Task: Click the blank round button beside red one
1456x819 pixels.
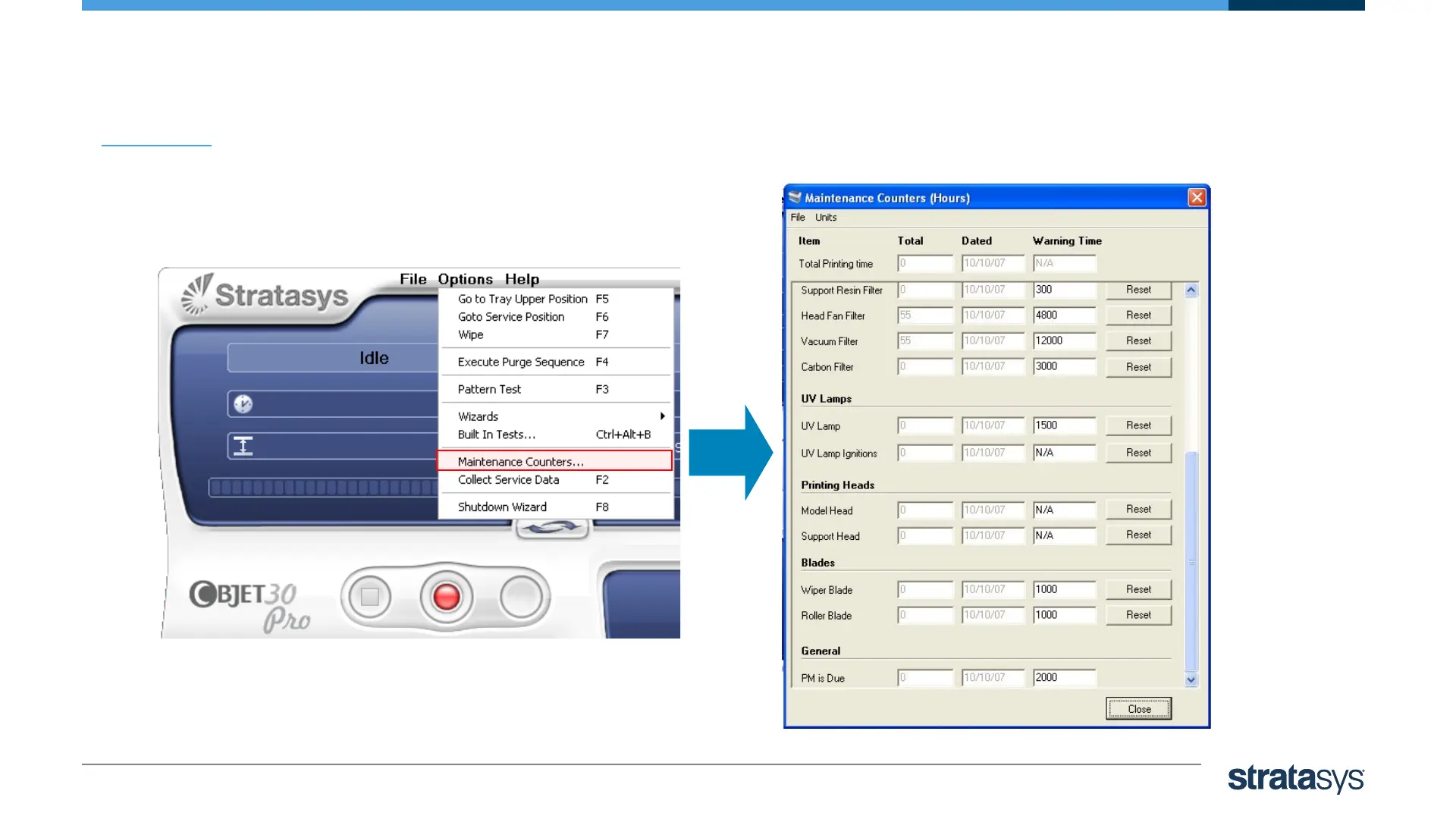Action: coord(521,597)
